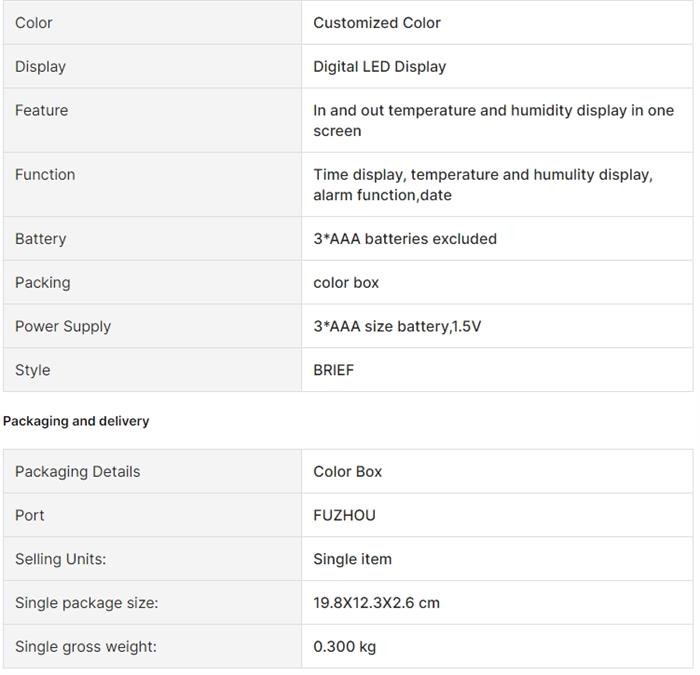Click the "FUZHOU" port value

[345, 516]
